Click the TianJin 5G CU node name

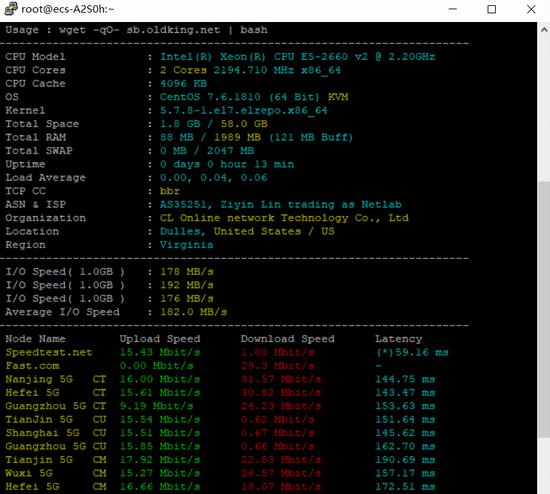[x=55, y=419]
